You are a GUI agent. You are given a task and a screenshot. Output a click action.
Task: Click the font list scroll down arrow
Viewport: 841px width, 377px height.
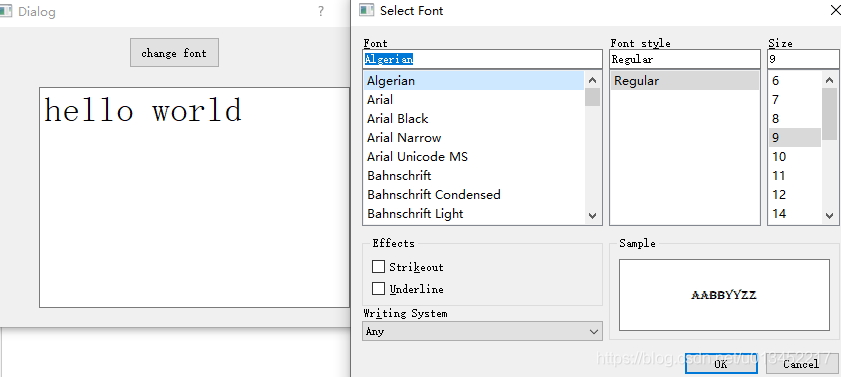pos(593,216)
